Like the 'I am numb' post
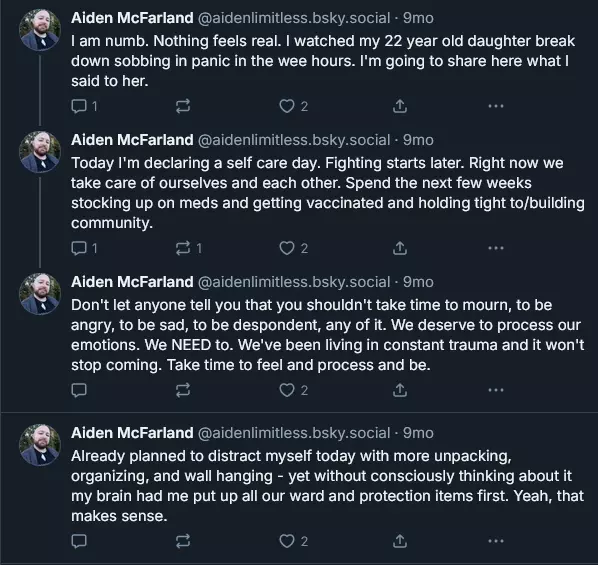The width and height of the screenshot is (598, 565). (293, 106)
